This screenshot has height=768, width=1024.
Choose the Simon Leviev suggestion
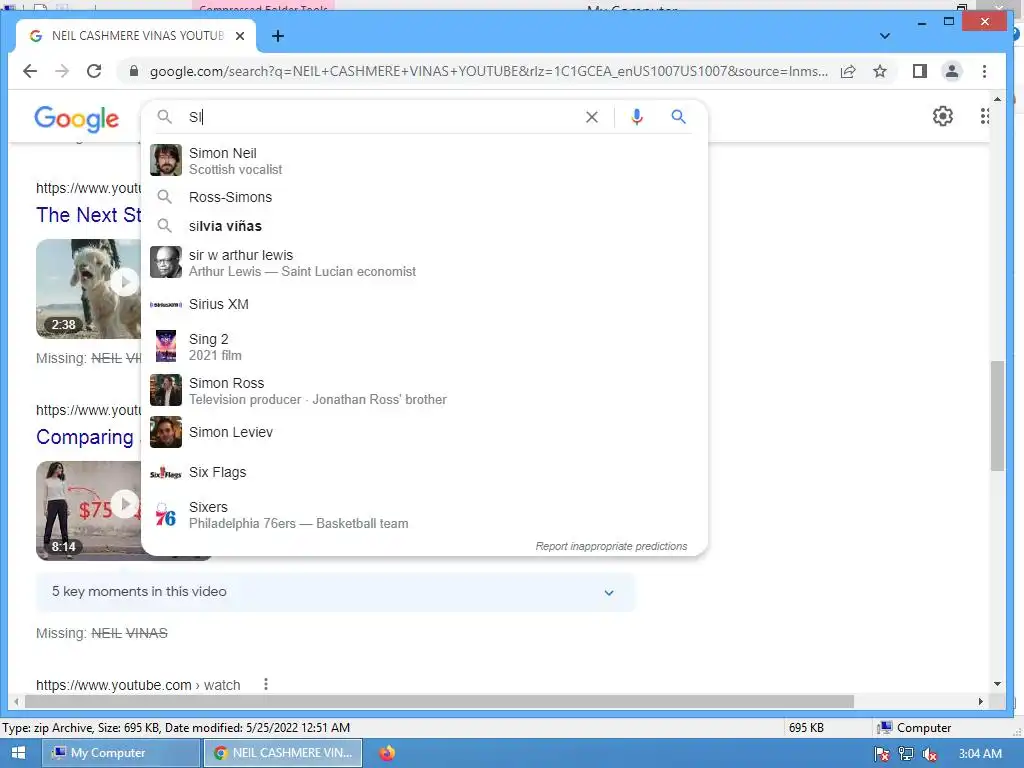[x=424, y=432]
